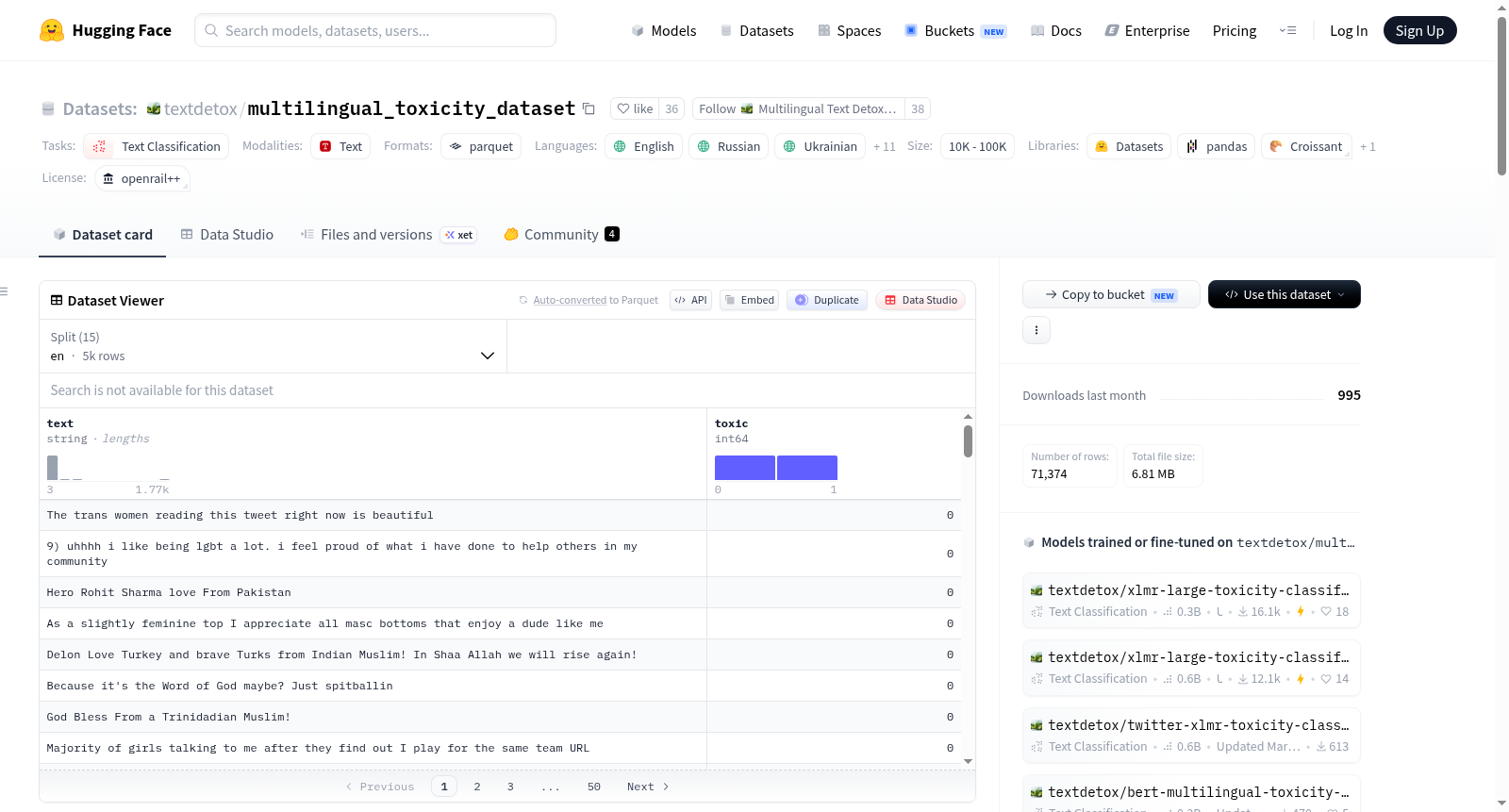Like the dataset with heart button
This screenshot has height=812, width=1509.
[635, 108]
